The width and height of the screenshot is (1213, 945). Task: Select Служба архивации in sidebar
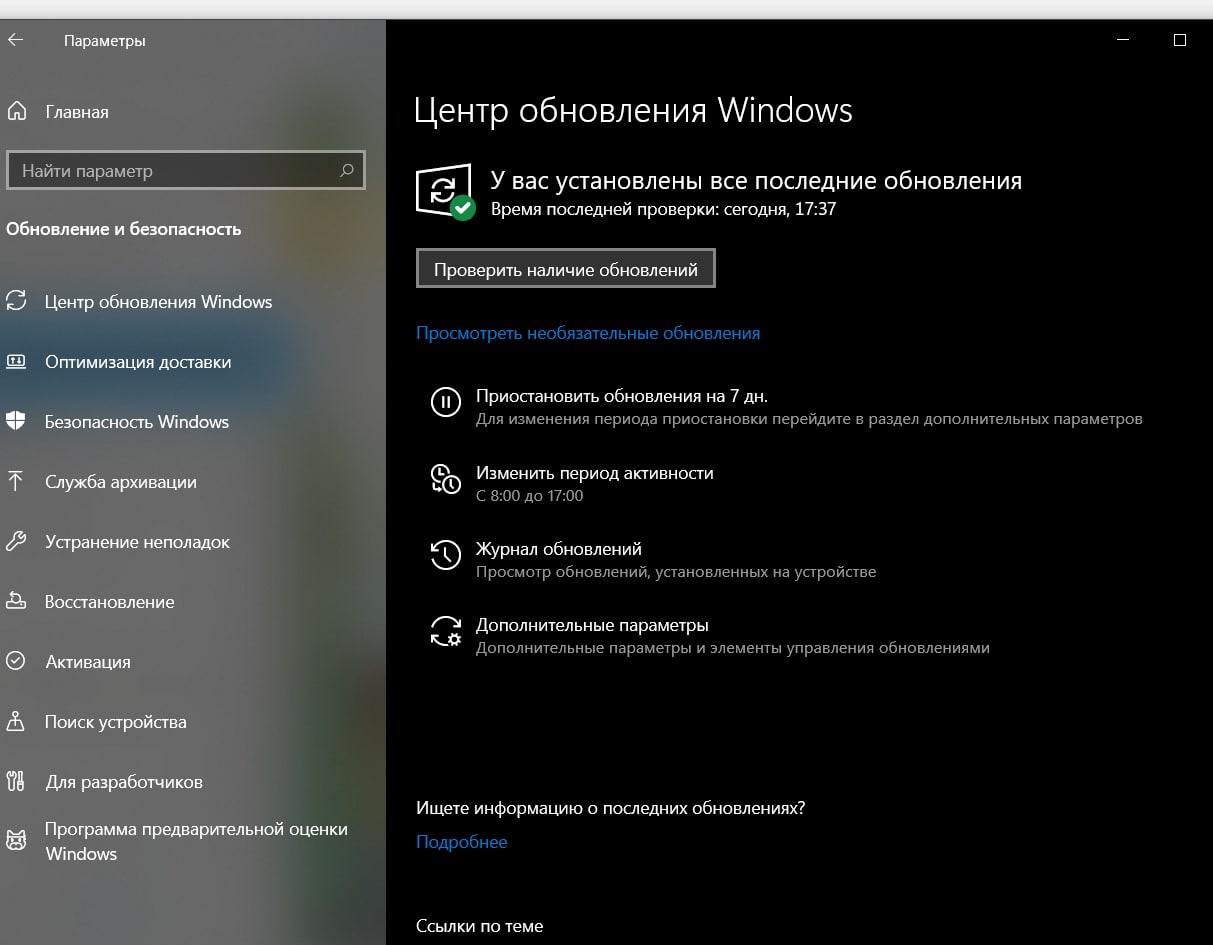pos(121,481)
